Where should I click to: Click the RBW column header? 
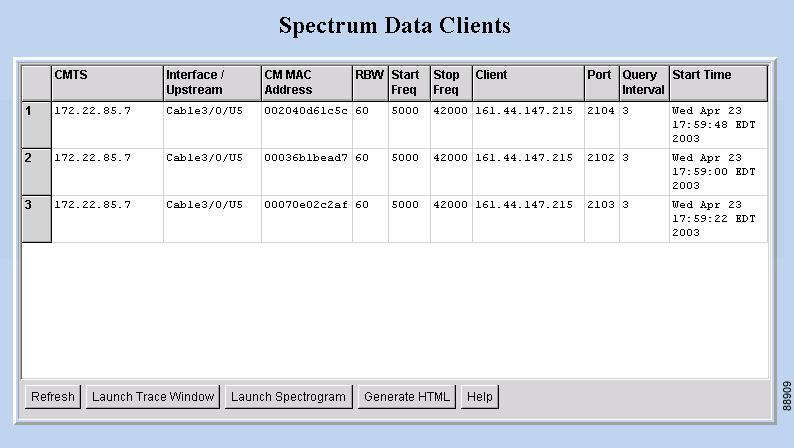[370, 83]
